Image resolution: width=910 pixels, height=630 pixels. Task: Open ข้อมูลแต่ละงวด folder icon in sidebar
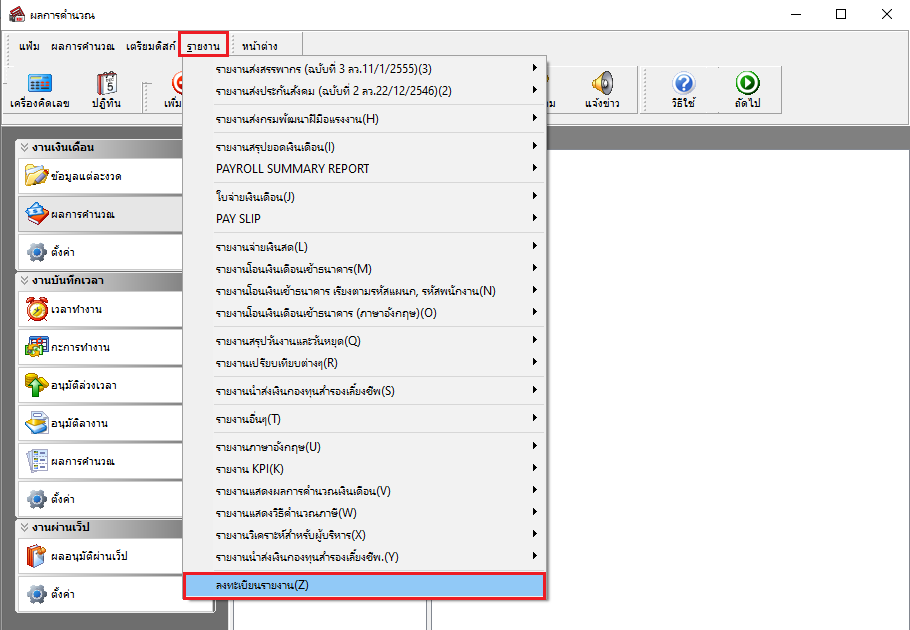pos(37,176)
